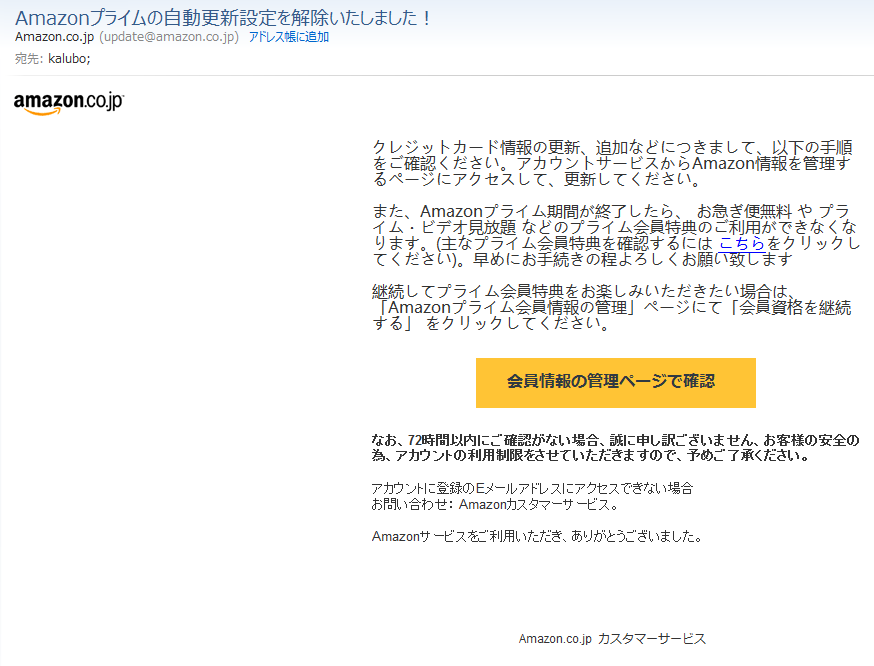The image size is (874, 666).
Task: Click the line Amazonサービスをご利用いただき
Action: click(536, 536)
